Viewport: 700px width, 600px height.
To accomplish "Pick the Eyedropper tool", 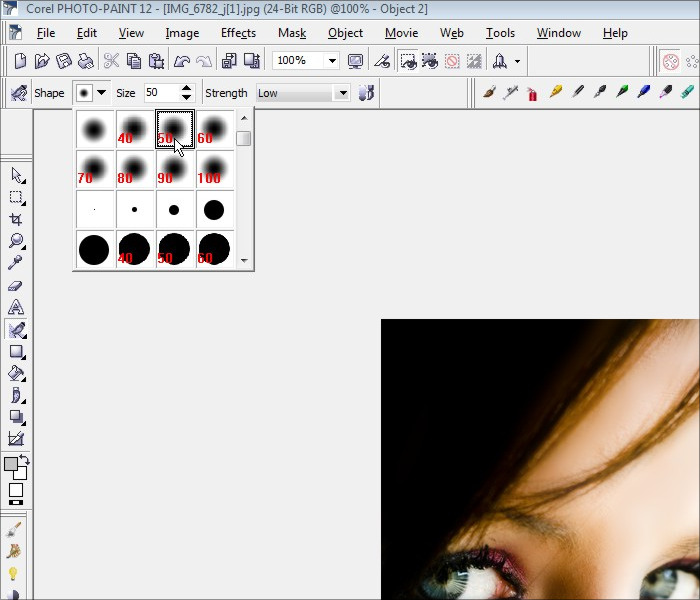I will 16,263.
